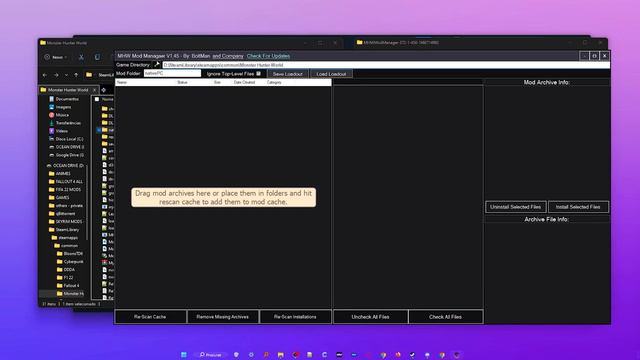Select the DDDA folder in the sidebar
The image size is (640, 360).
coord(66,270)
